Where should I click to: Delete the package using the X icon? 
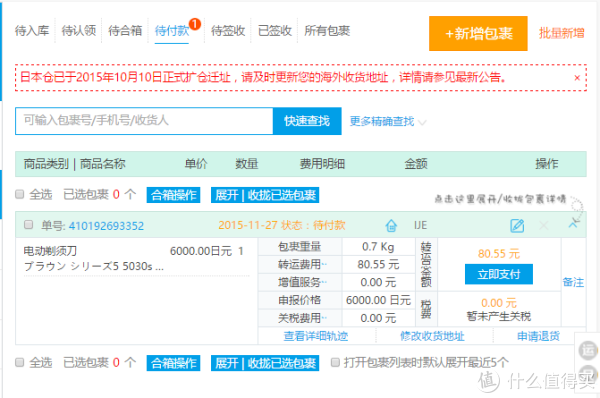point(544,225)
